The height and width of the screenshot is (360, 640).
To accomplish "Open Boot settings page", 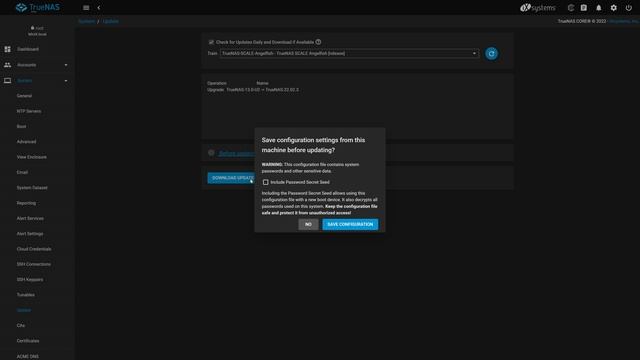I will pos(21,127).
